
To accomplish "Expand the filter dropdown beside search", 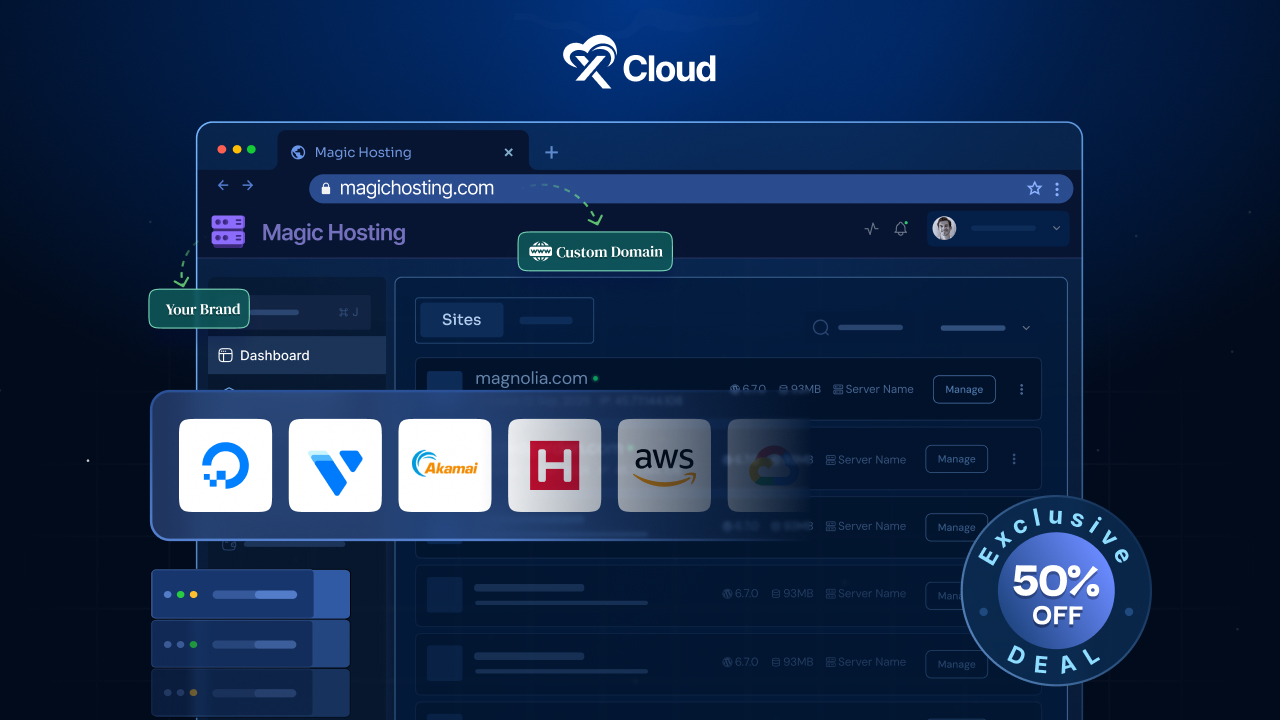I will click(x=985, y=327).
